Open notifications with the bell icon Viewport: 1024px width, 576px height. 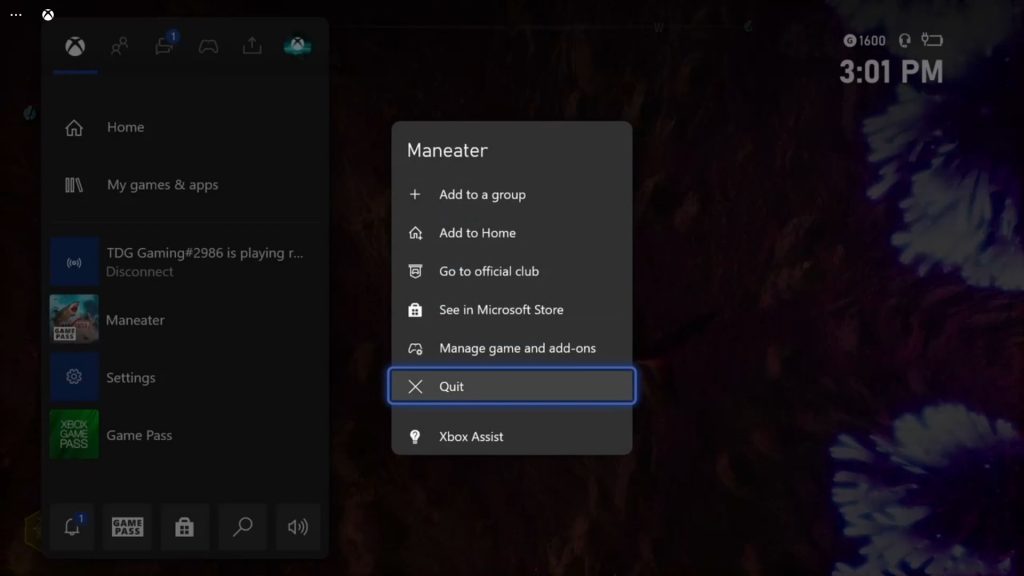point(72,526)
